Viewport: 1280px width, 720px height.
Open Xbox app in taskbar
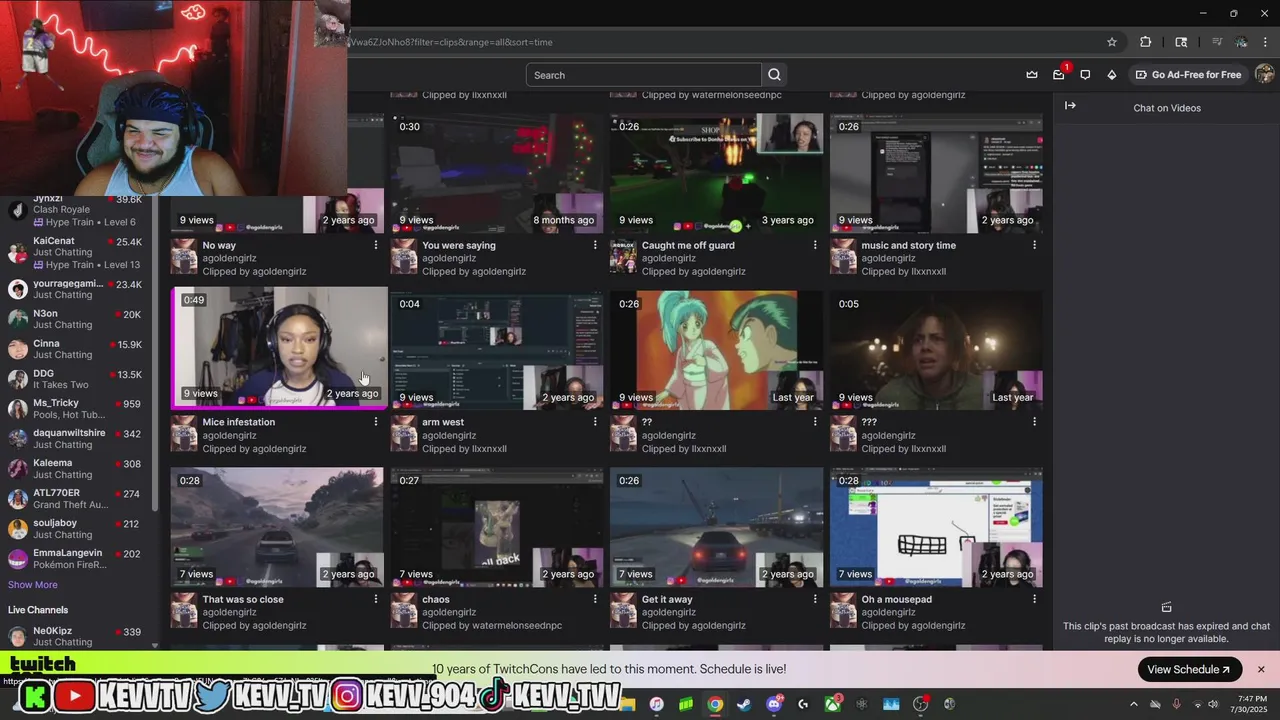[x=832, y=704]
